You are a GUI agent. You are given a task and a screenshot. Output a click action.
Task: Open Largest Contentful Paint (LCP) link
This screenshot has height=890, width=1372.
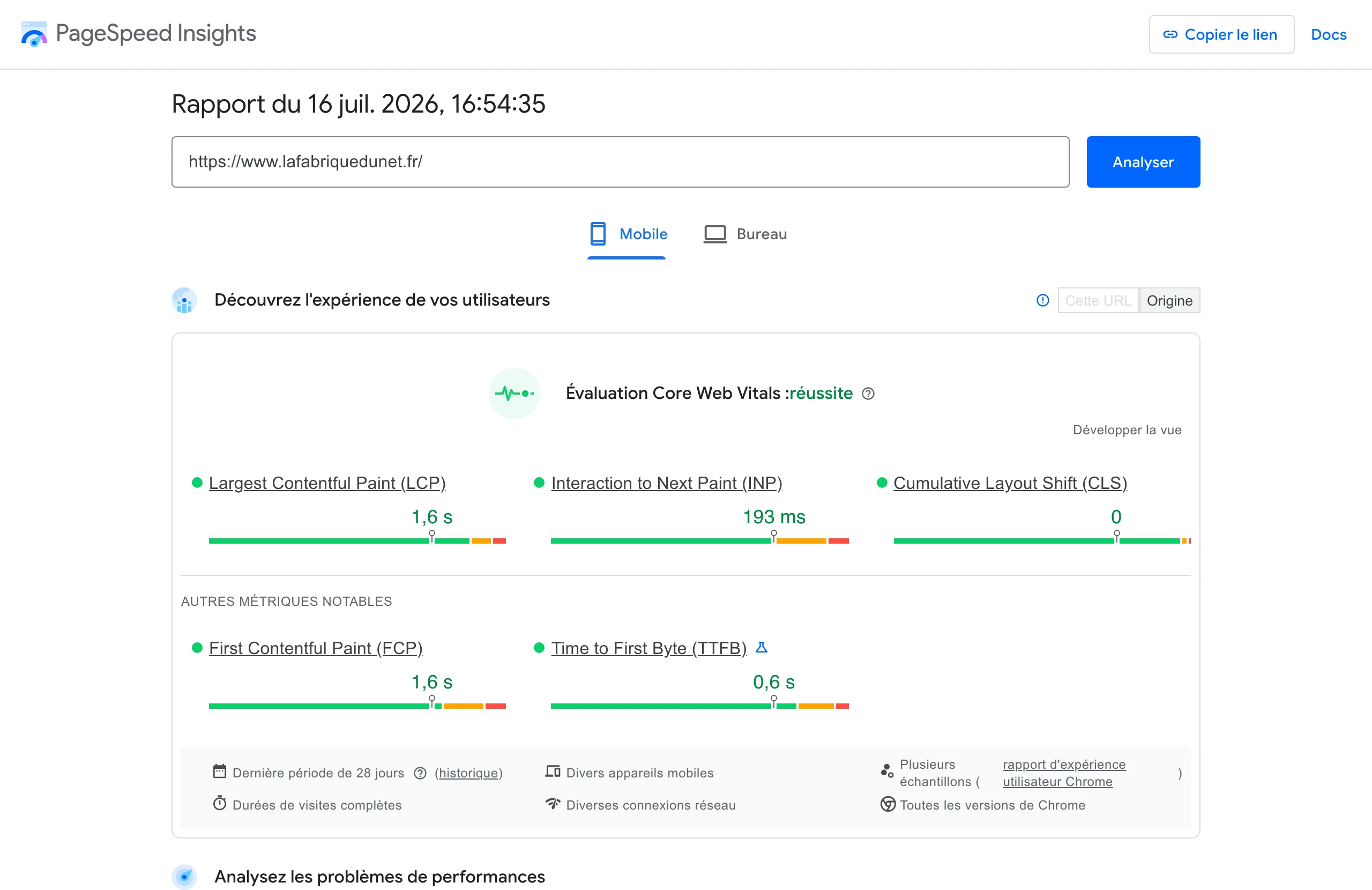pyautogui.click(x=327, y=483)
